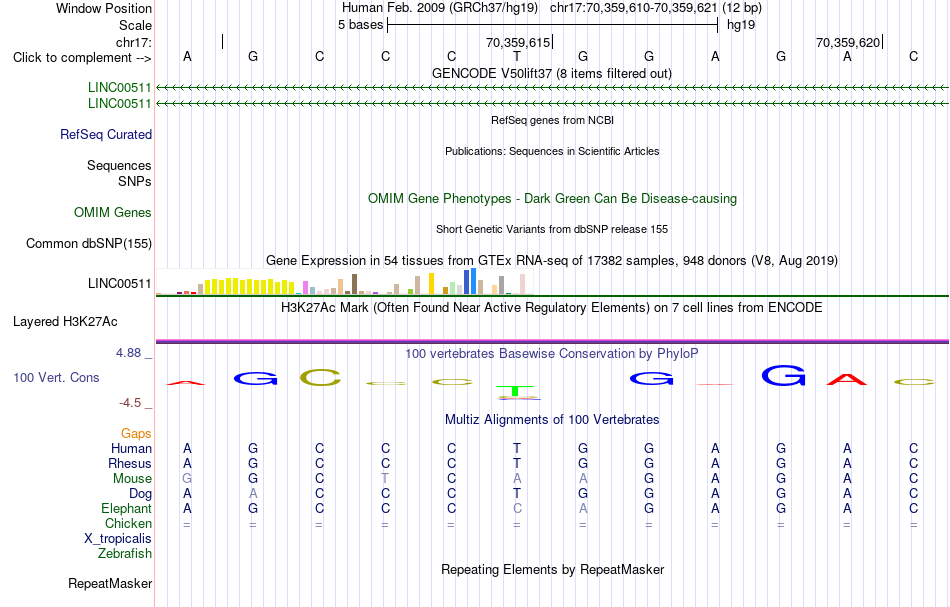This screenshot has height=607, width=950.
Task: Open the 'Layered H3K27Ac' track label
Action: (65, 322)
